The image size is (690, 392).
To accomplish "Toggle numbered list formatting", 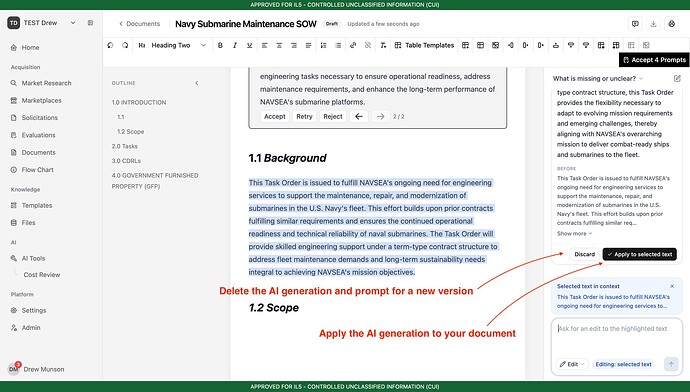I will [323, 45].
